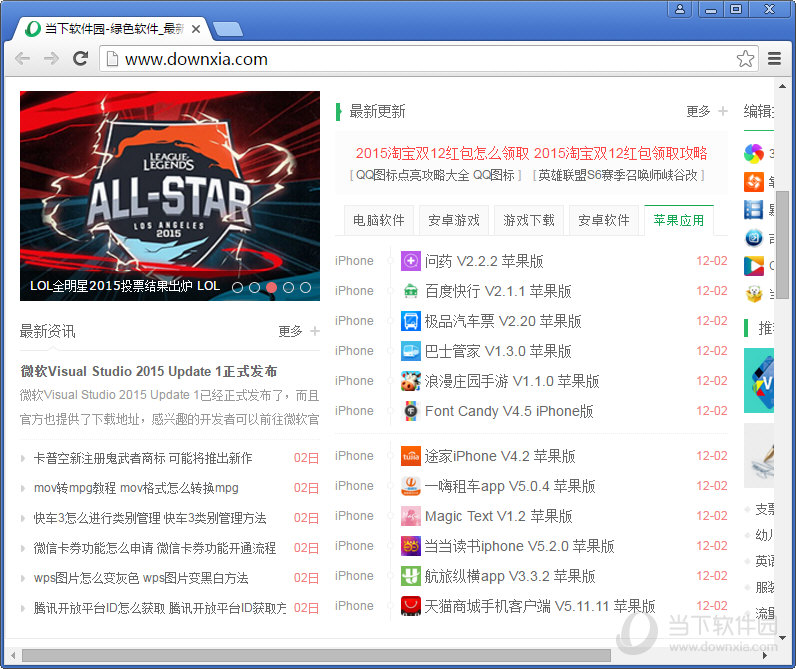This screenshot has width=796, height=669.
Task: Open the Chrome user profile button
Action: pyautogui.click(x=680, y=9)
